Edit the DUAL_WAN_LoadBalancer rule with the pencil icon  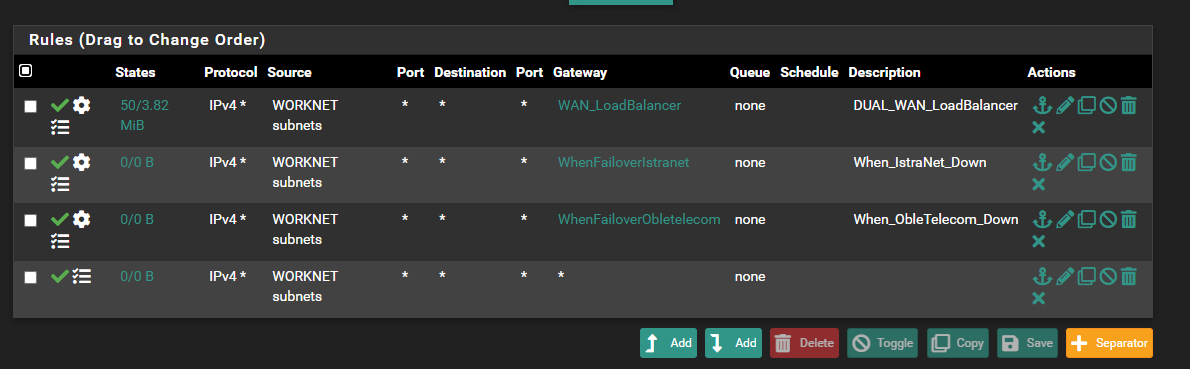[1064, 106]
